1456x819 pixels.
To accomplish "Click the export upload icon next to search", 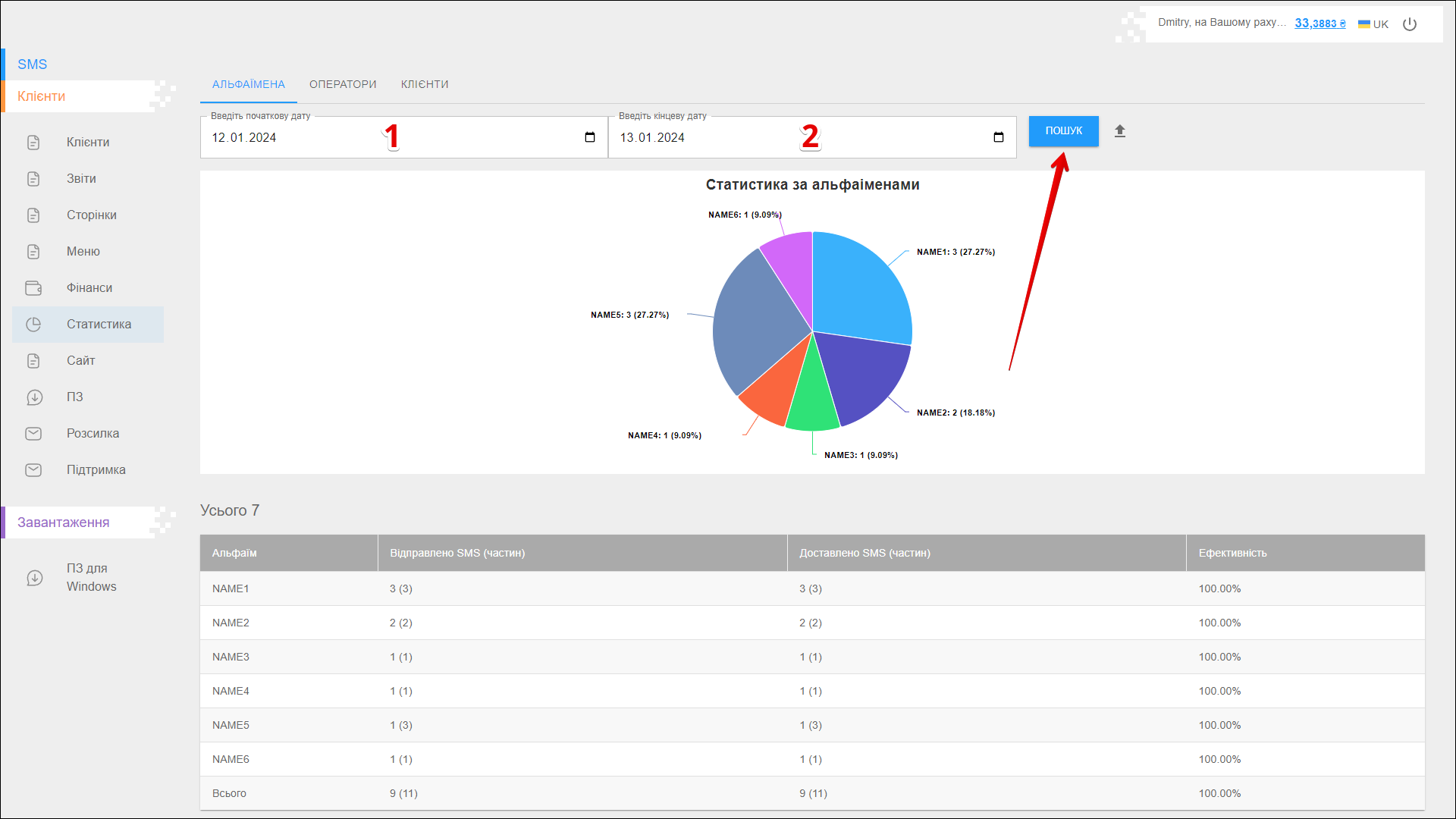I will pyautogui.click(x=1120, y=131).
